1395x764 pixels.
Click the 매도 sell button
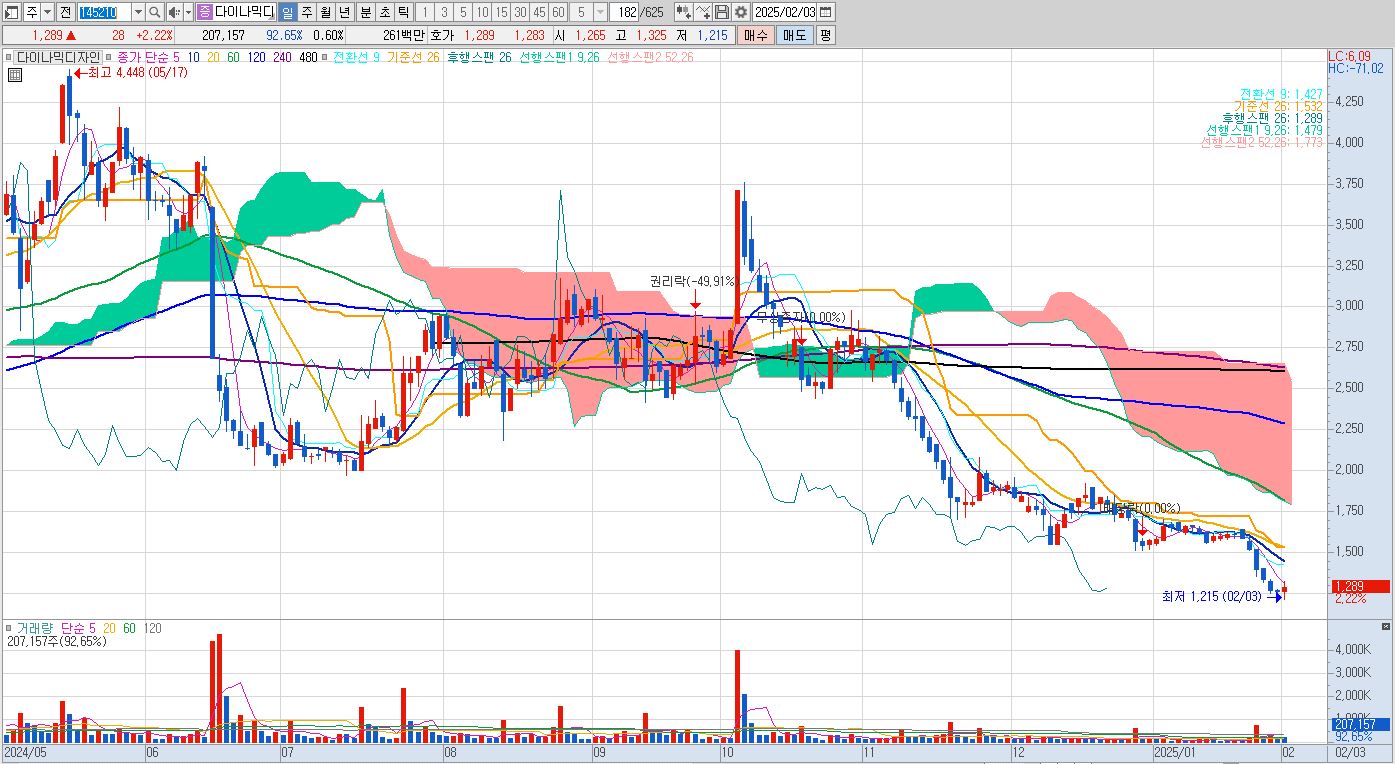click(794, 35)
